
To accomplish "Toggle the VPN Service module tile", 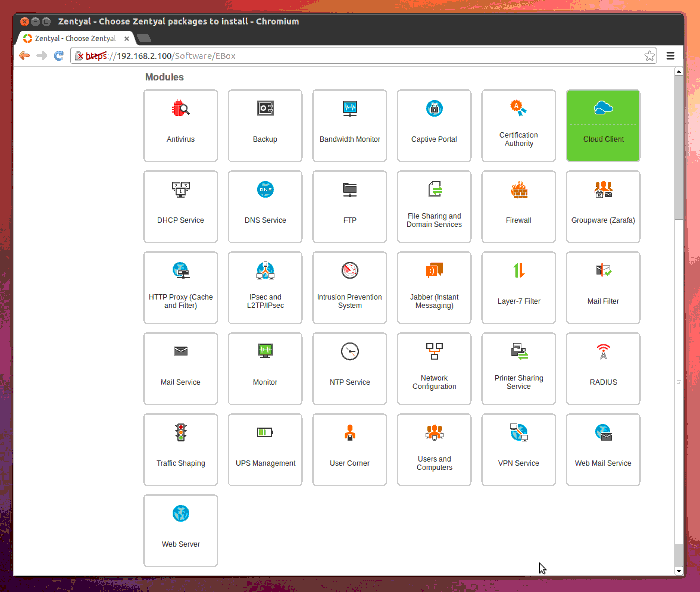I will tap(518, 449).
